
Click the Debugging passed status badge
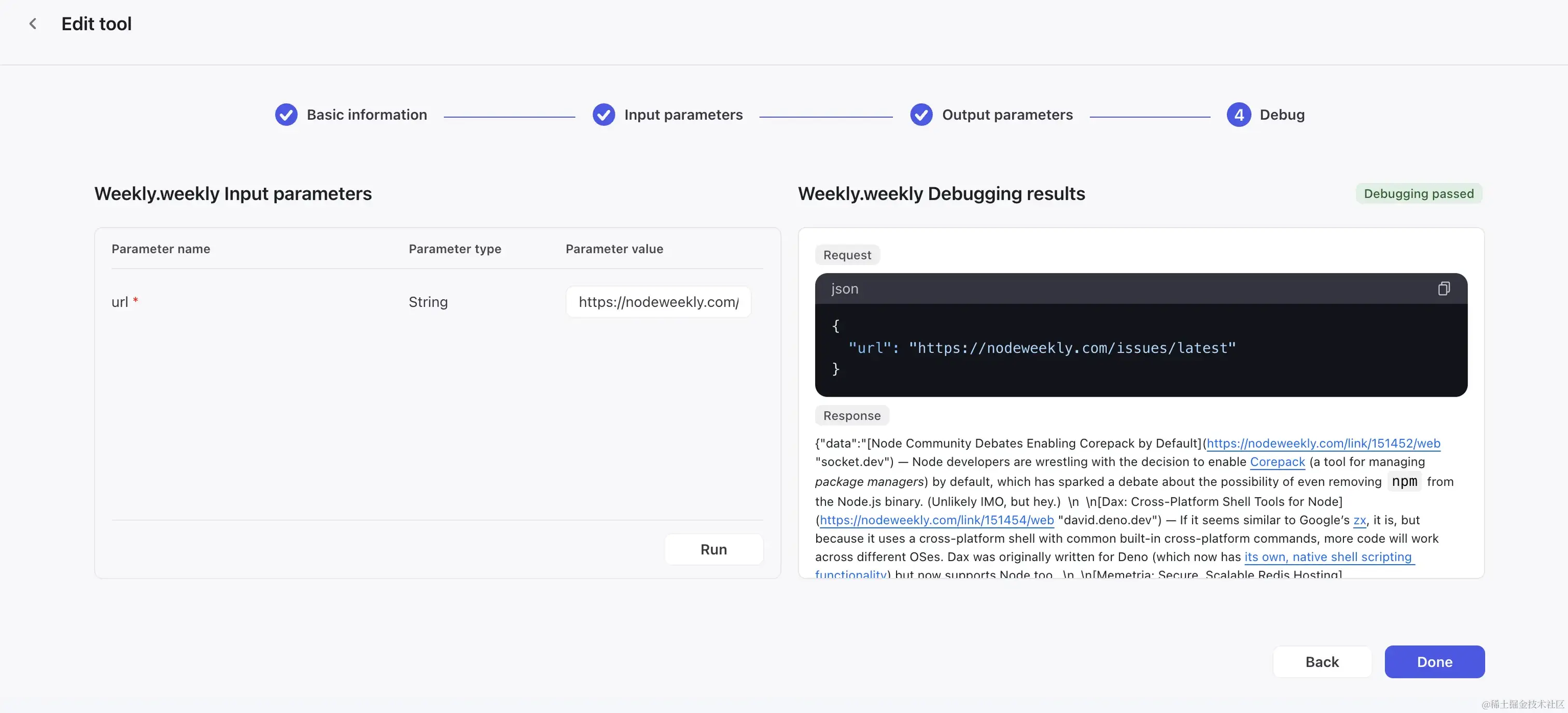pyautogui.click(x=1418, y=193)
